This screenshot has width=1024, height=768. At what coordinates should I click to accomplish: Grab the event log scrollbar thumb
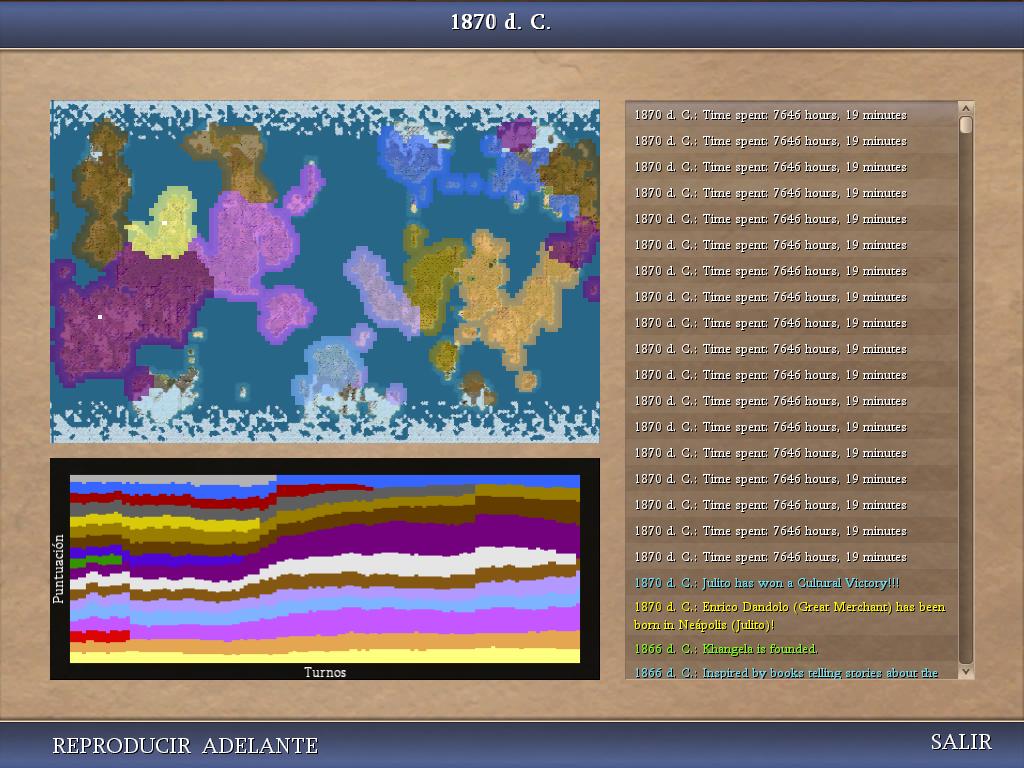coord(966,125)
